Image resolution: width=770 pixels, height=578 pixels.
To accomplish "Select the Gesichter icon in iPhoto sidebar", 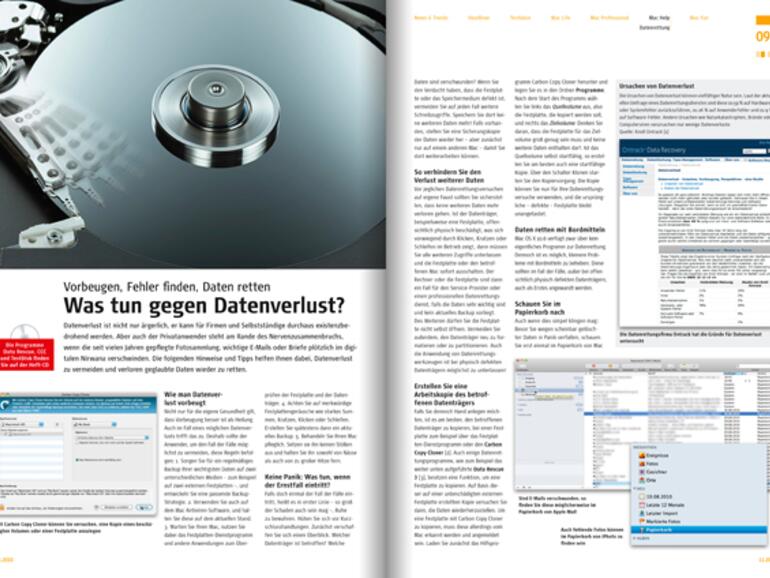I will tap(641, 472).
